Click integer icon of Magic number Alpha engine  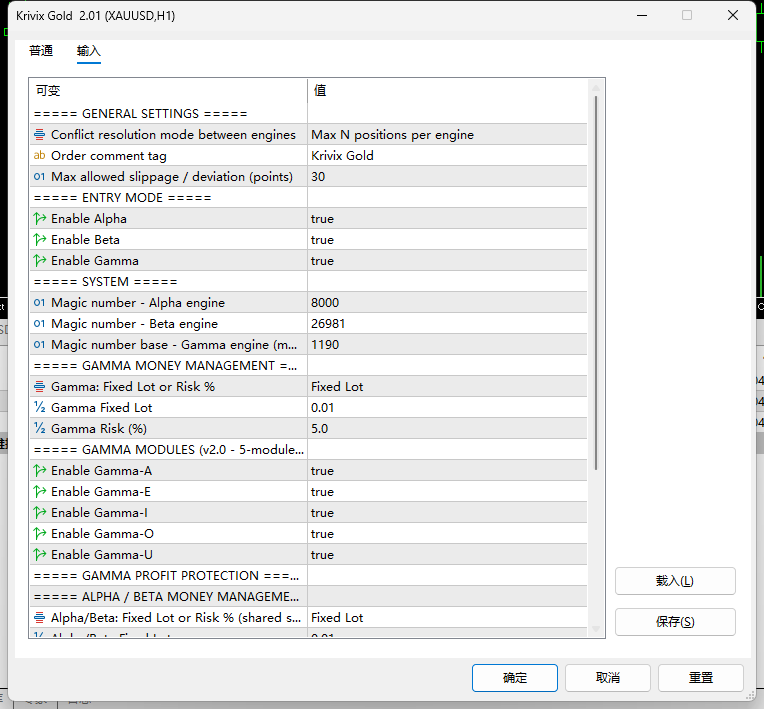[x=39, y=303]
